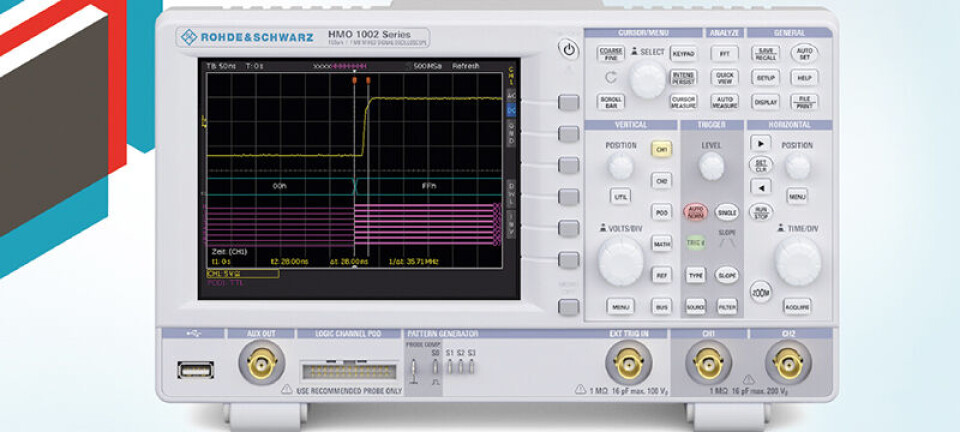The image size is (960, 432).
Task: Open the HELP button
Action: [804, 78]
